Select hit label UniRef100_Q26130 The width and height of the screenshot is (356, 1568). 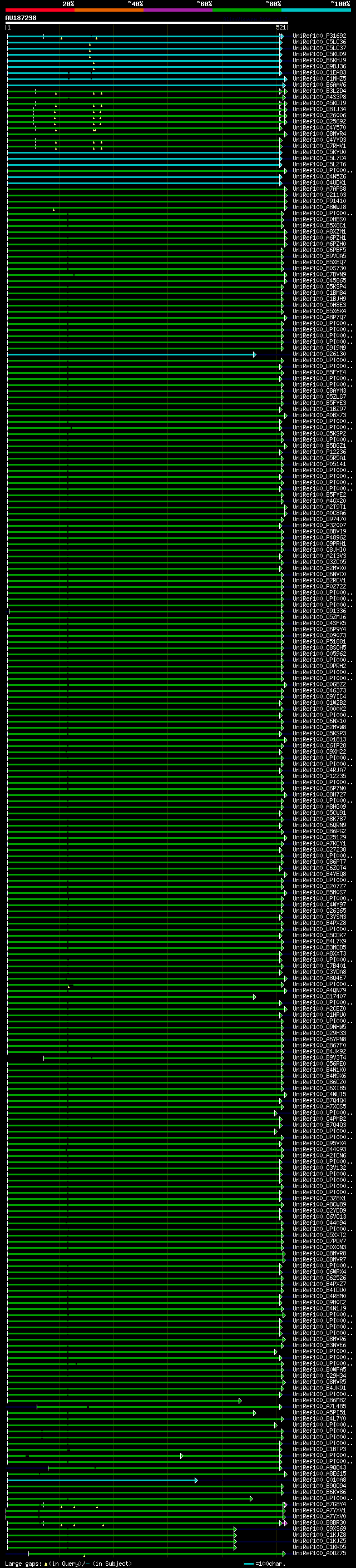pos(319,354)
